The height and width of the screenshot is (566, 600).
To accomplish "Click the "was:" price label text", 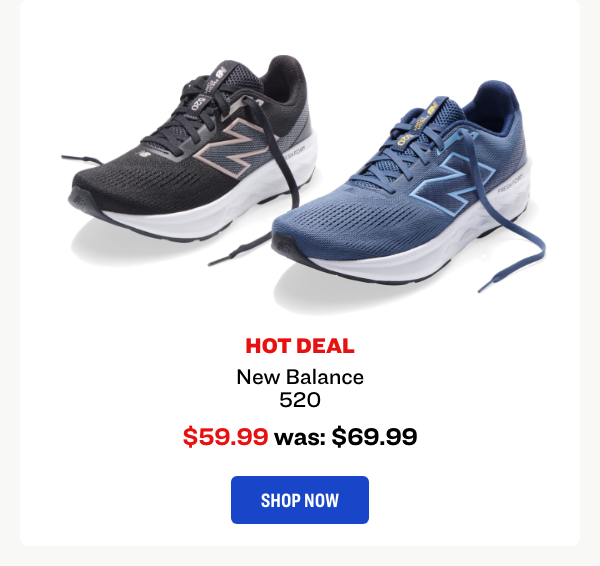I will pyautogui.click(x=300, y=437).
